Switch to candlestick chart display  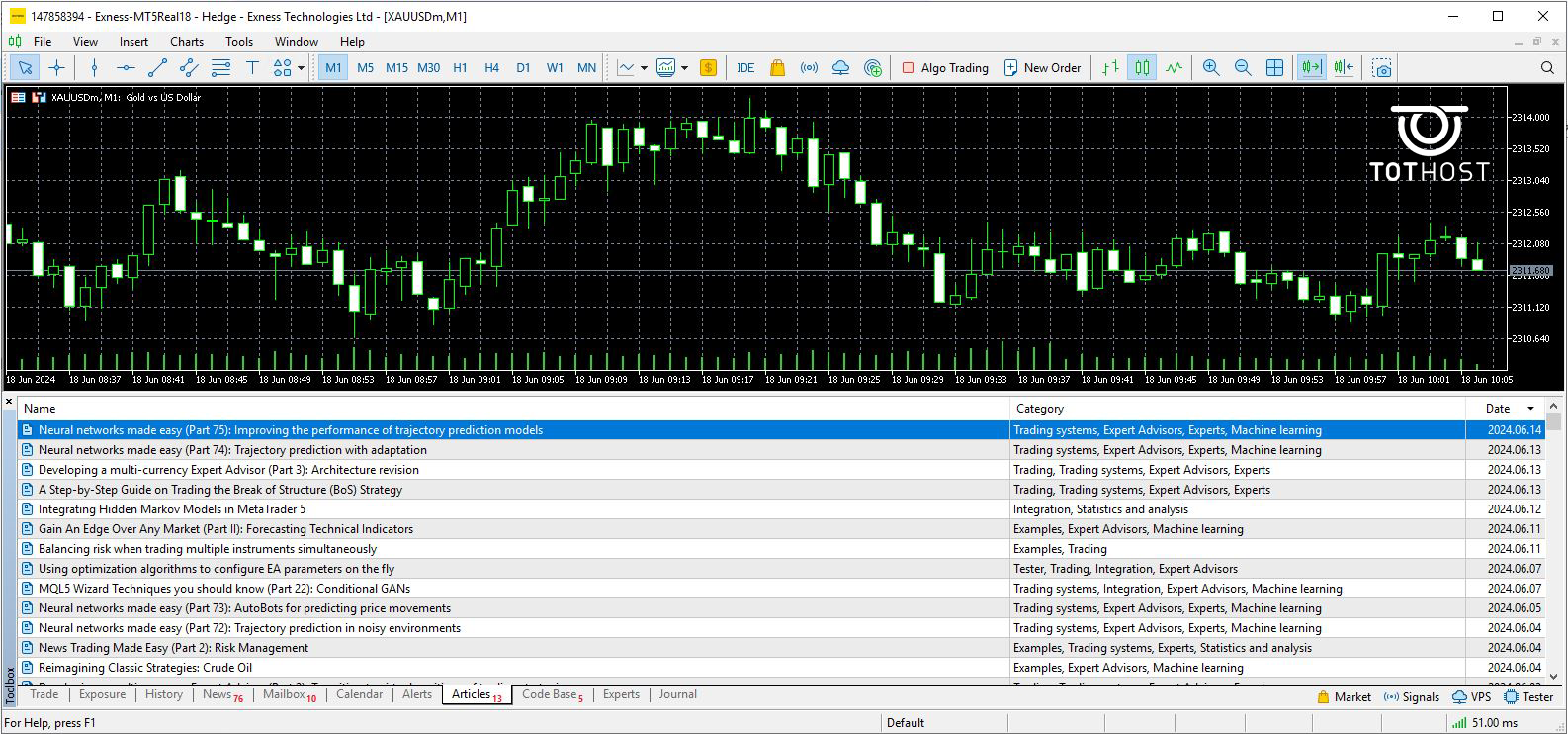point(1142,67)
